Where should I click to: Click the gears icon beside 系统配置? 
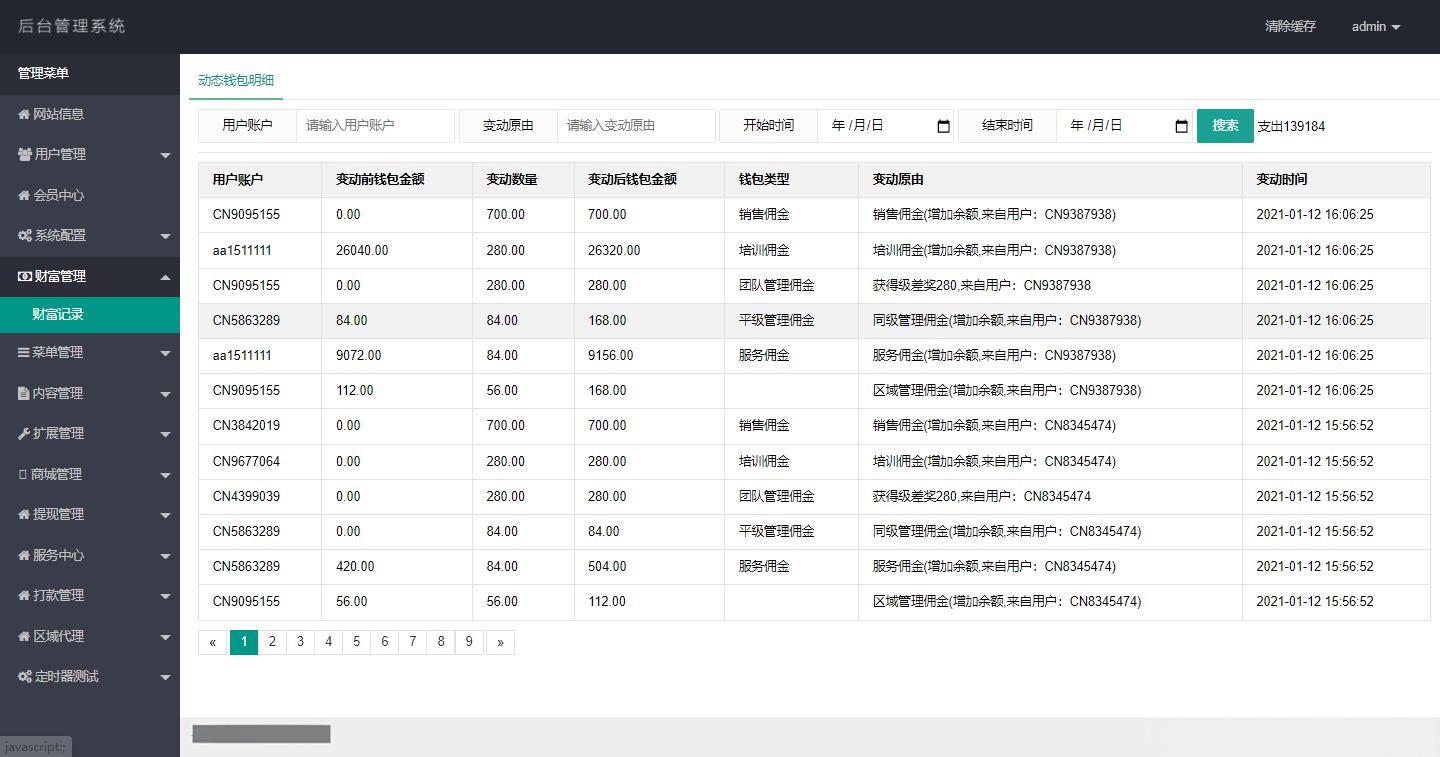(25, 235)
